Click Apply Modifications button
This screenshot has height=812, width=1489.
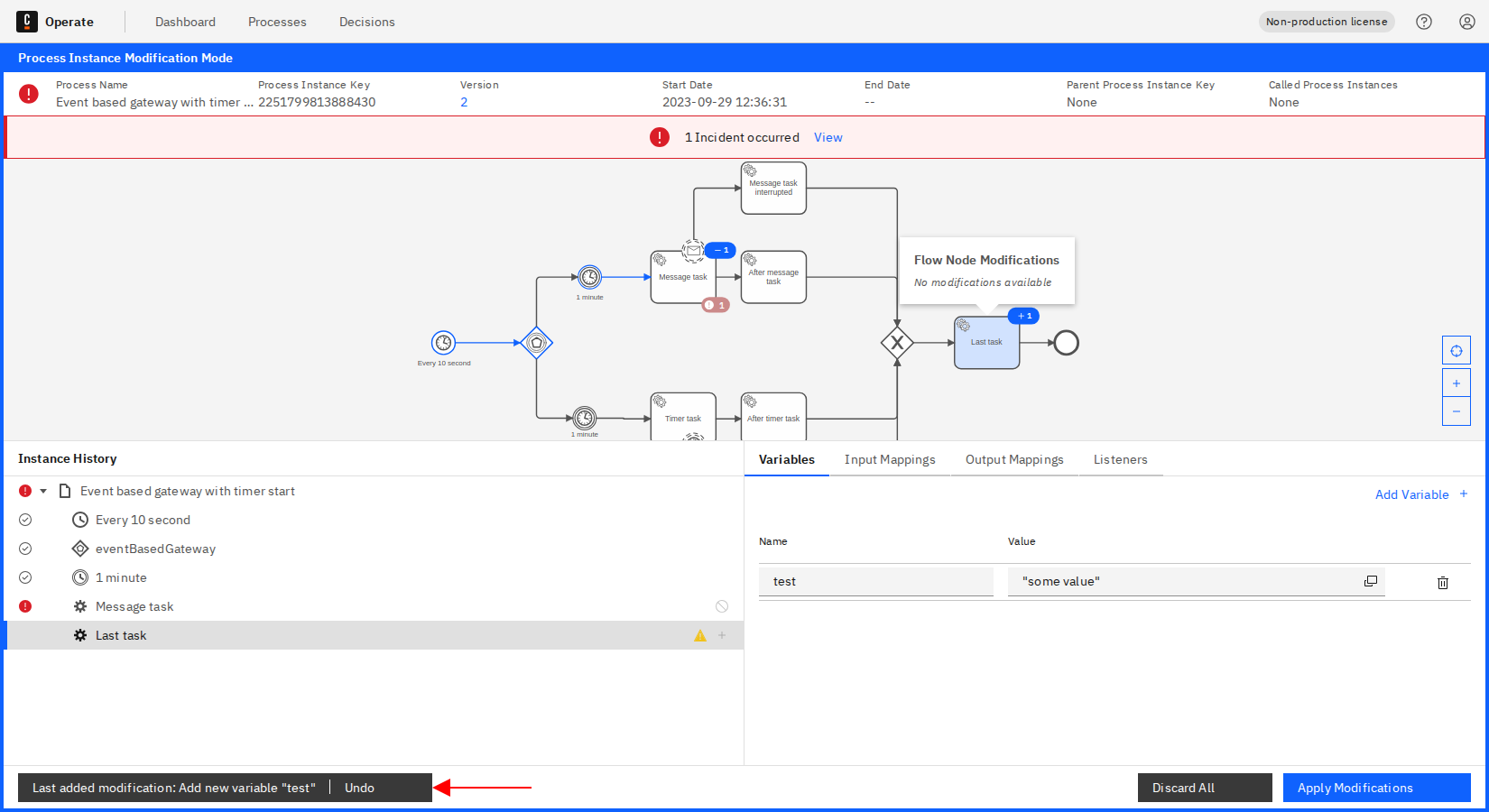pyautogui.click(x=1376, y=788)
